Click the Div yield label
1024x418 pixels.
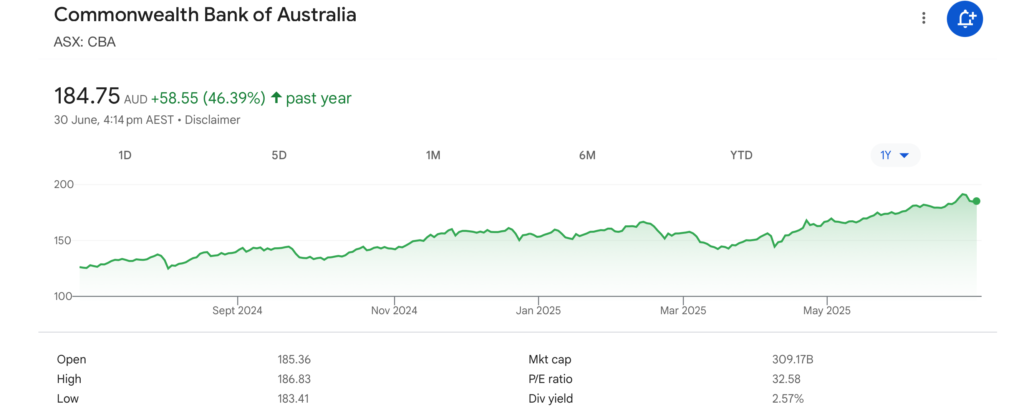550,398
